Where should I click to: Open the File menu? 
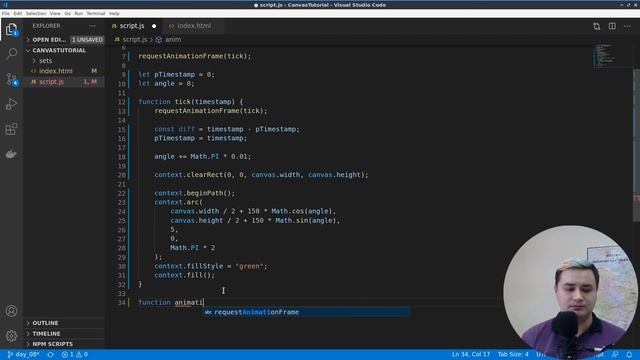pyautogui.click(x=6, y=13)
